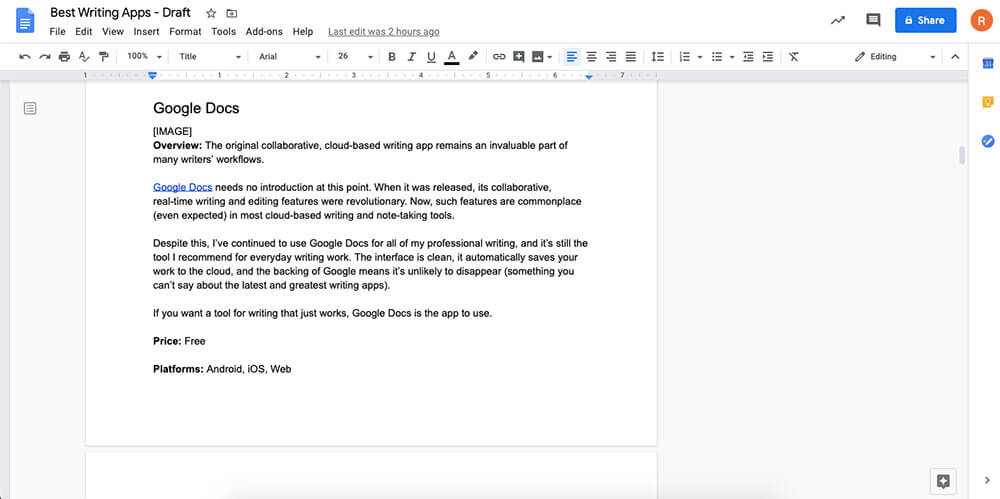The height and width of the screenshot is (499, 1000).
Task: Click the left indent ruler marker
Action: point(152,75)
